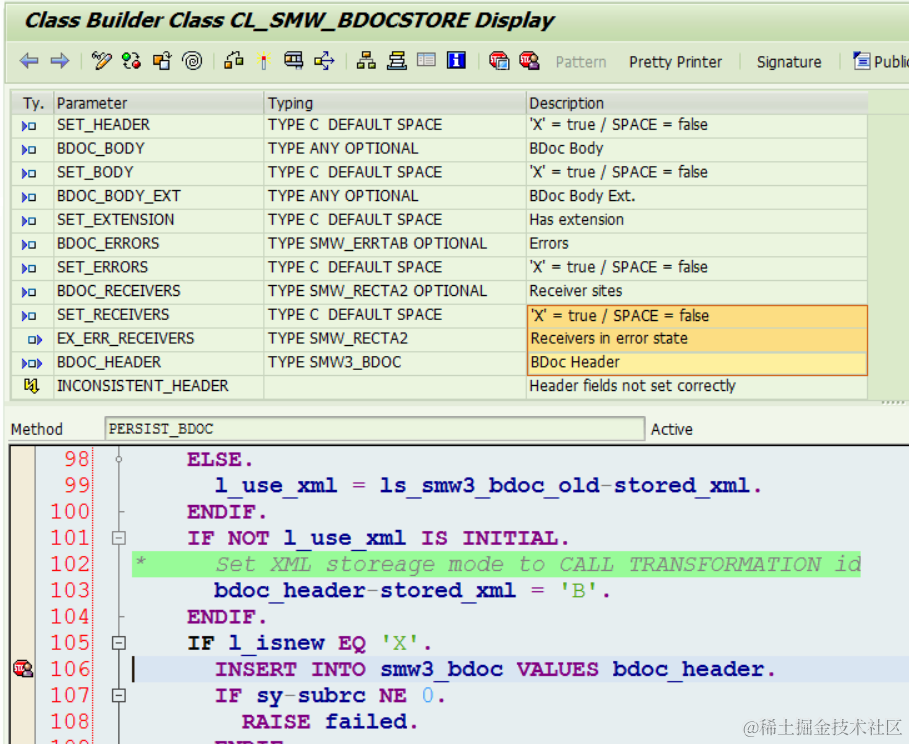
Task: Click 'TYPE SMW3_BDOC' typing cell
Action: (395, 362)
